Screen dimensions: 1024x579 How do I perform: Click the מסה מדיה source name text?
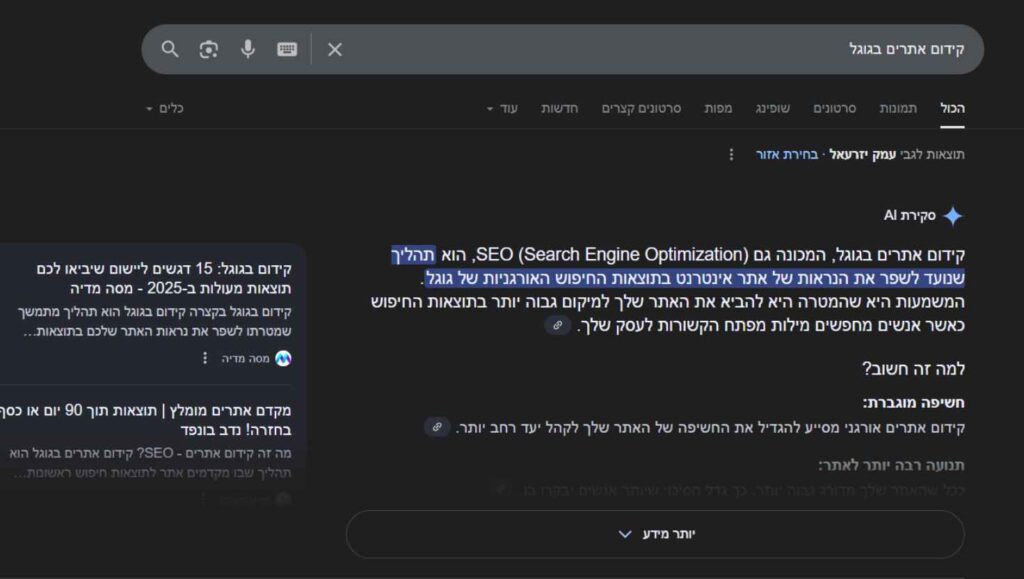pyautogui.click(x=246, y=358)
